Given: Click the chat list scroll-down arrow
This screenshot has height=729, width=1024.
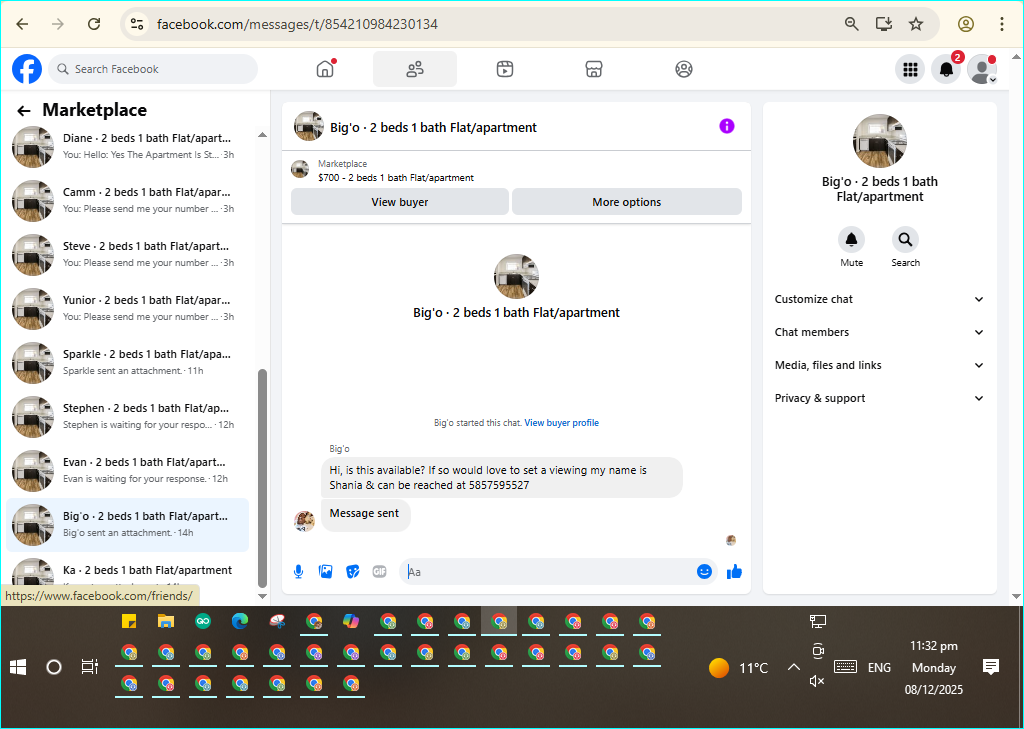Looking at the screenshot, I should coord(263,596).
